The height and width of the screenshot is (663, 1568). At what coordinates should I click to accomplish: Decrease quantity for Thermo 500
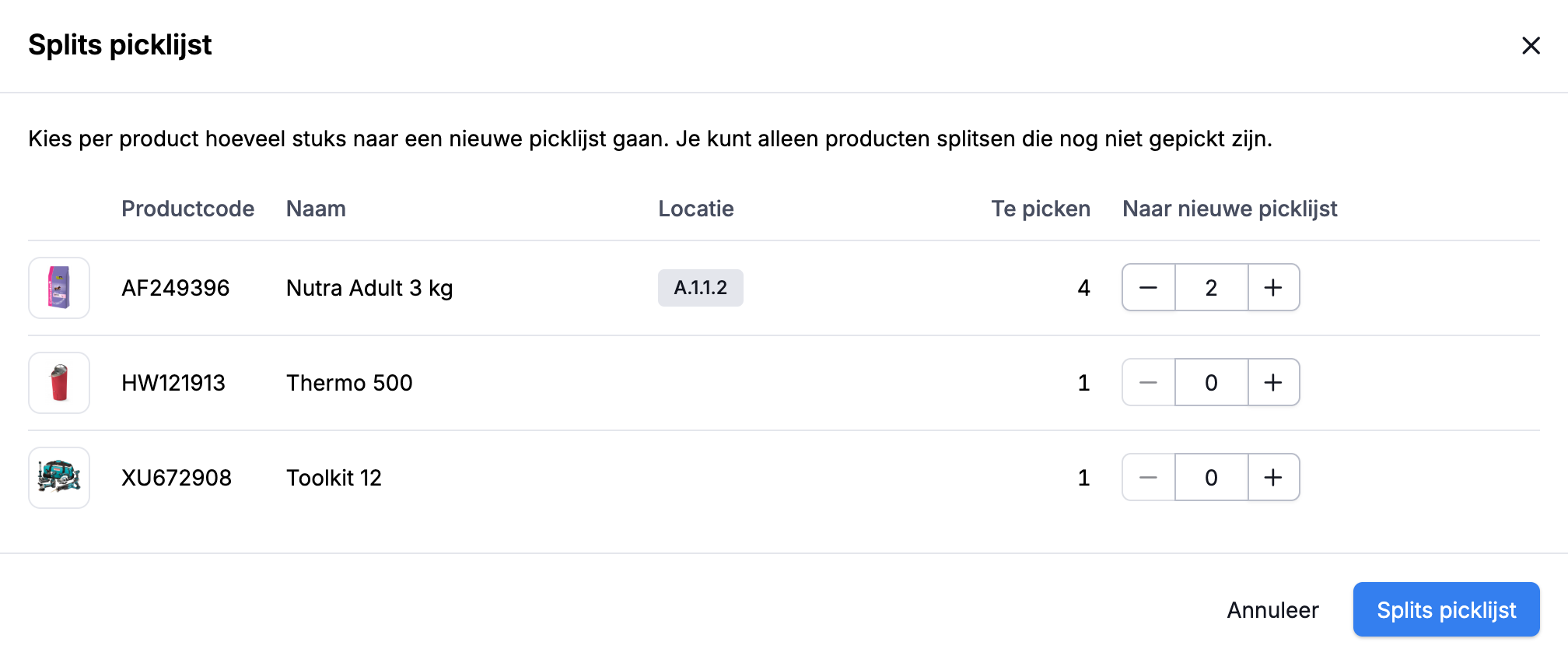pyautogui.click(x=1149, y=383)
